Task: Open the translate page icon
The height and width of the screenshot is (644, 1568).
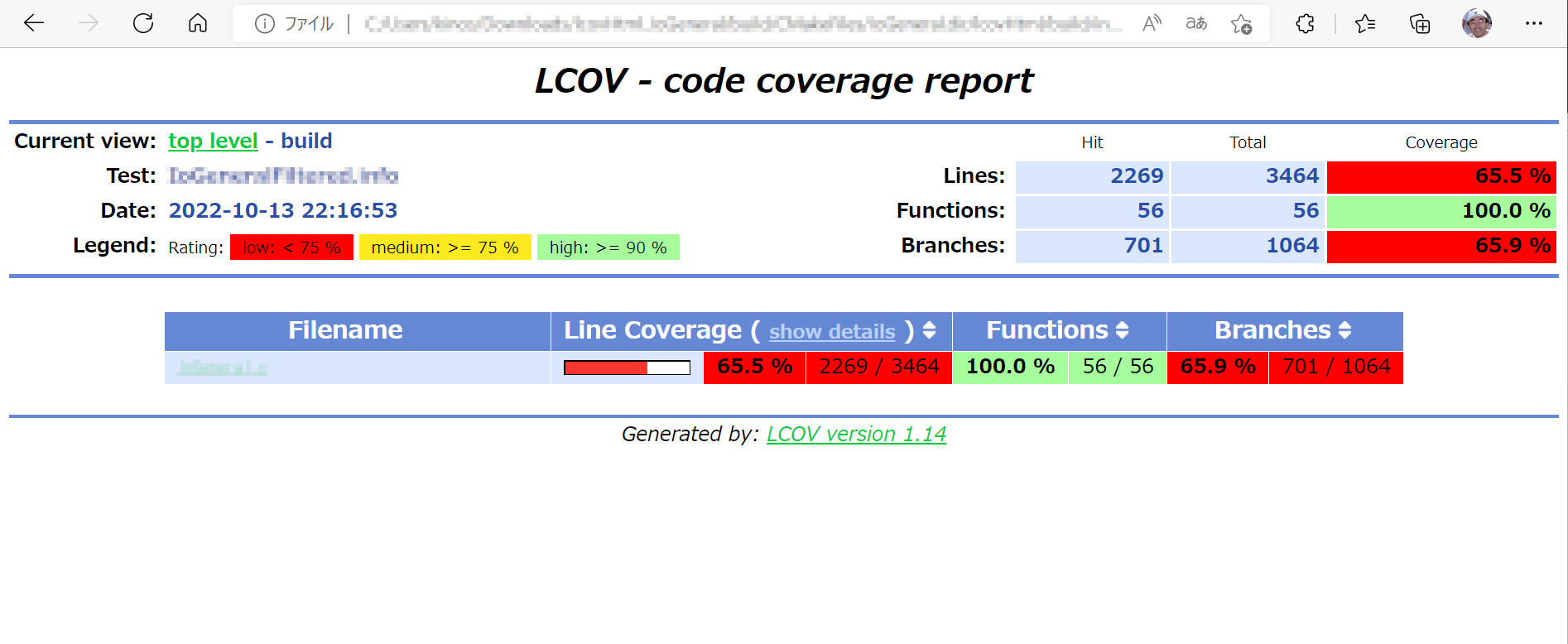Action: (1195, 24)
